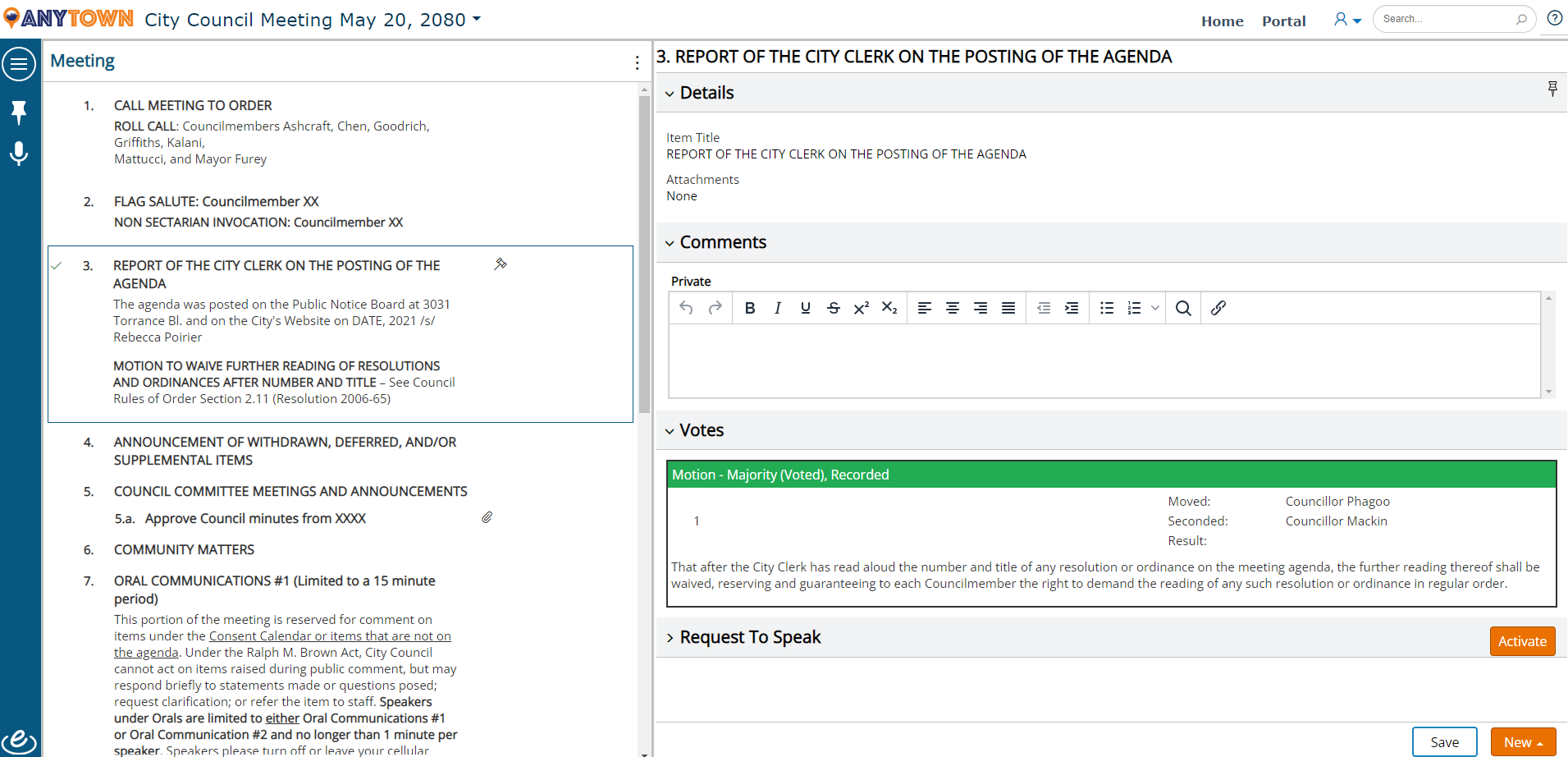This screenshot has height=757, width=1568.
Task: Insert a hyperlink via link icon
Action: 1218,308
